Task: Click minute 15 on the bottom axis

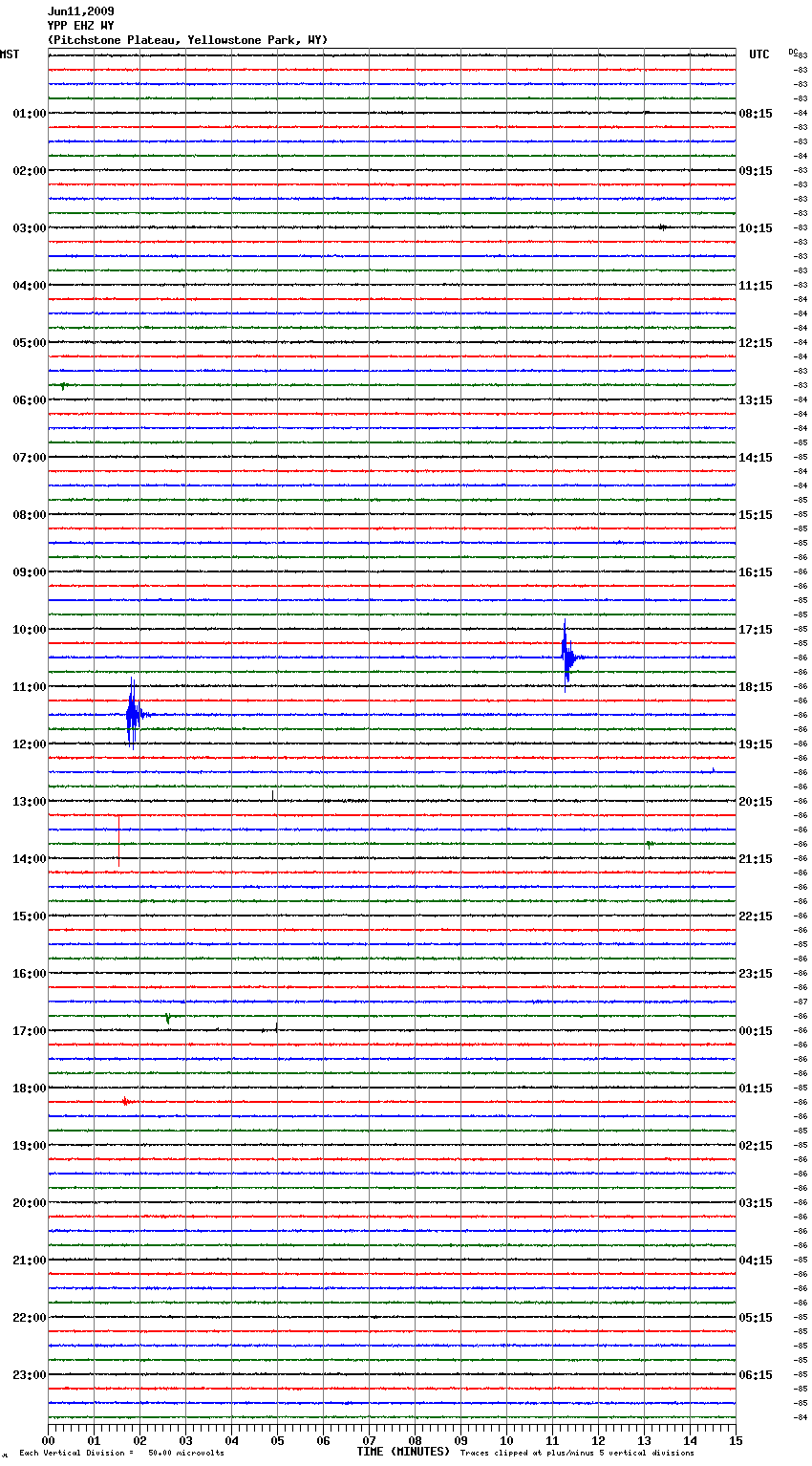Action: [x=736, y=1440]
